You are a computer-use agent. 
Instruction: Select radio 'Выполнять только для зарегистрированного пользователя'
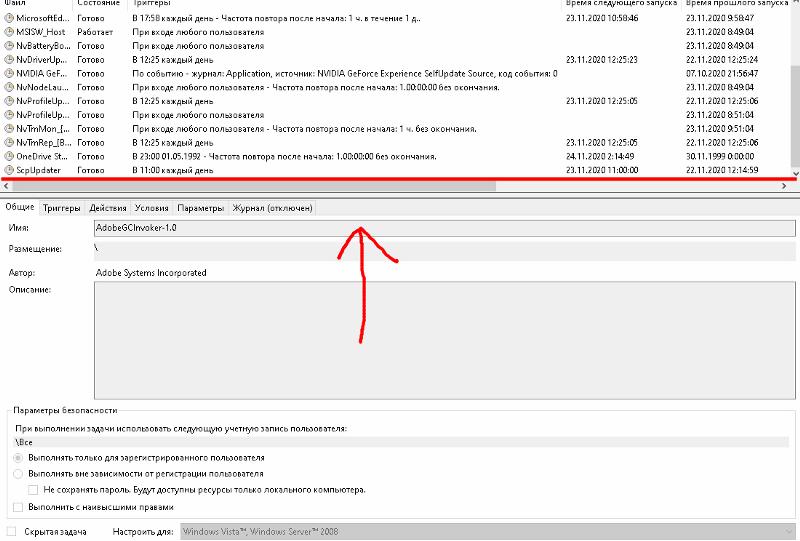point(18,458)
